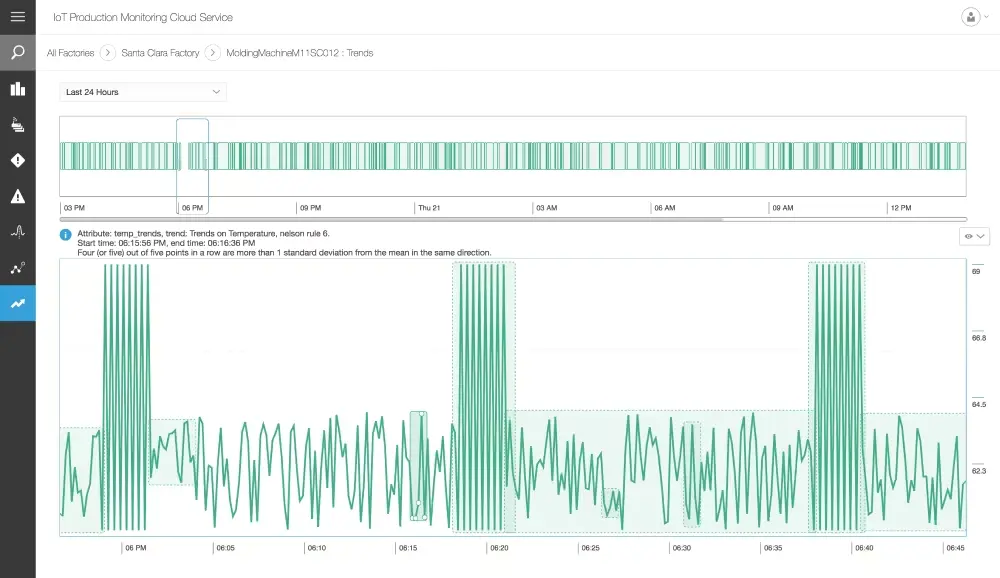Open the scatter plot analysis icon
The image size is (1000, 578).
[17, 268]
